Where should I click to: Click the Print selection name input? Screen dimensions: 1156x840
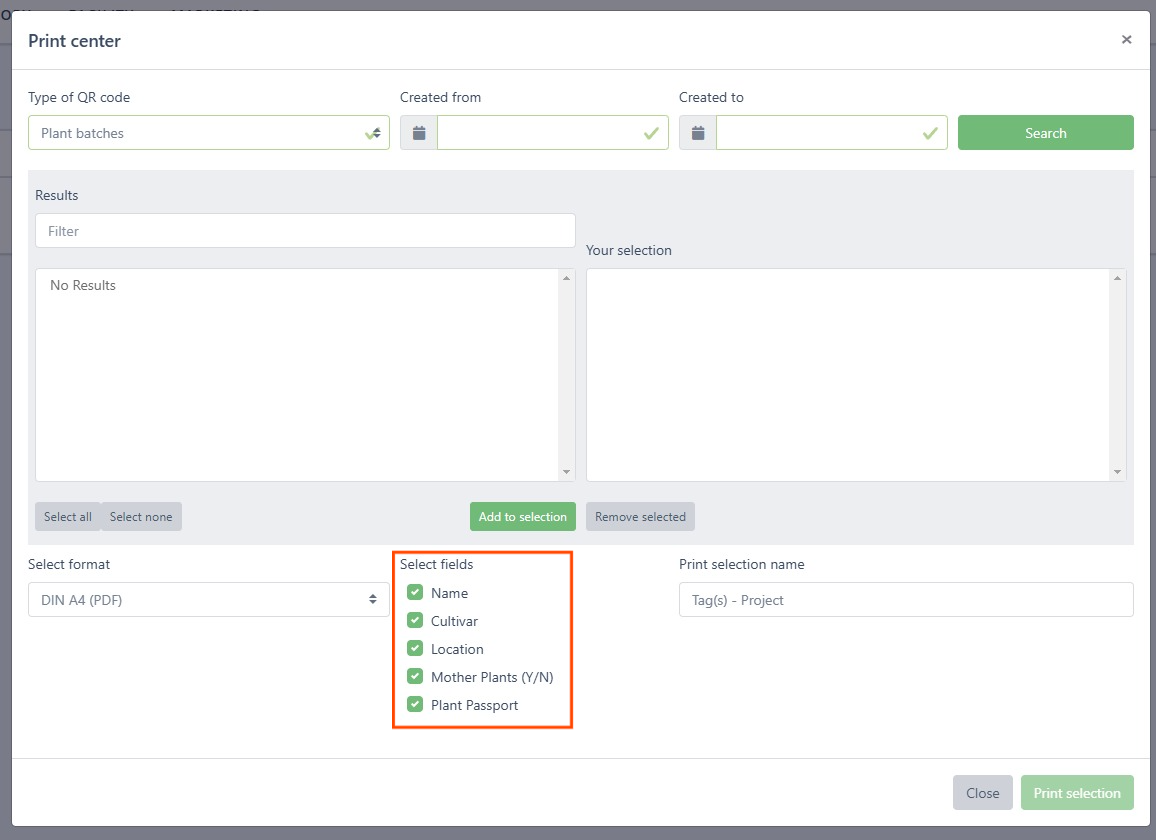pos(905,600)
